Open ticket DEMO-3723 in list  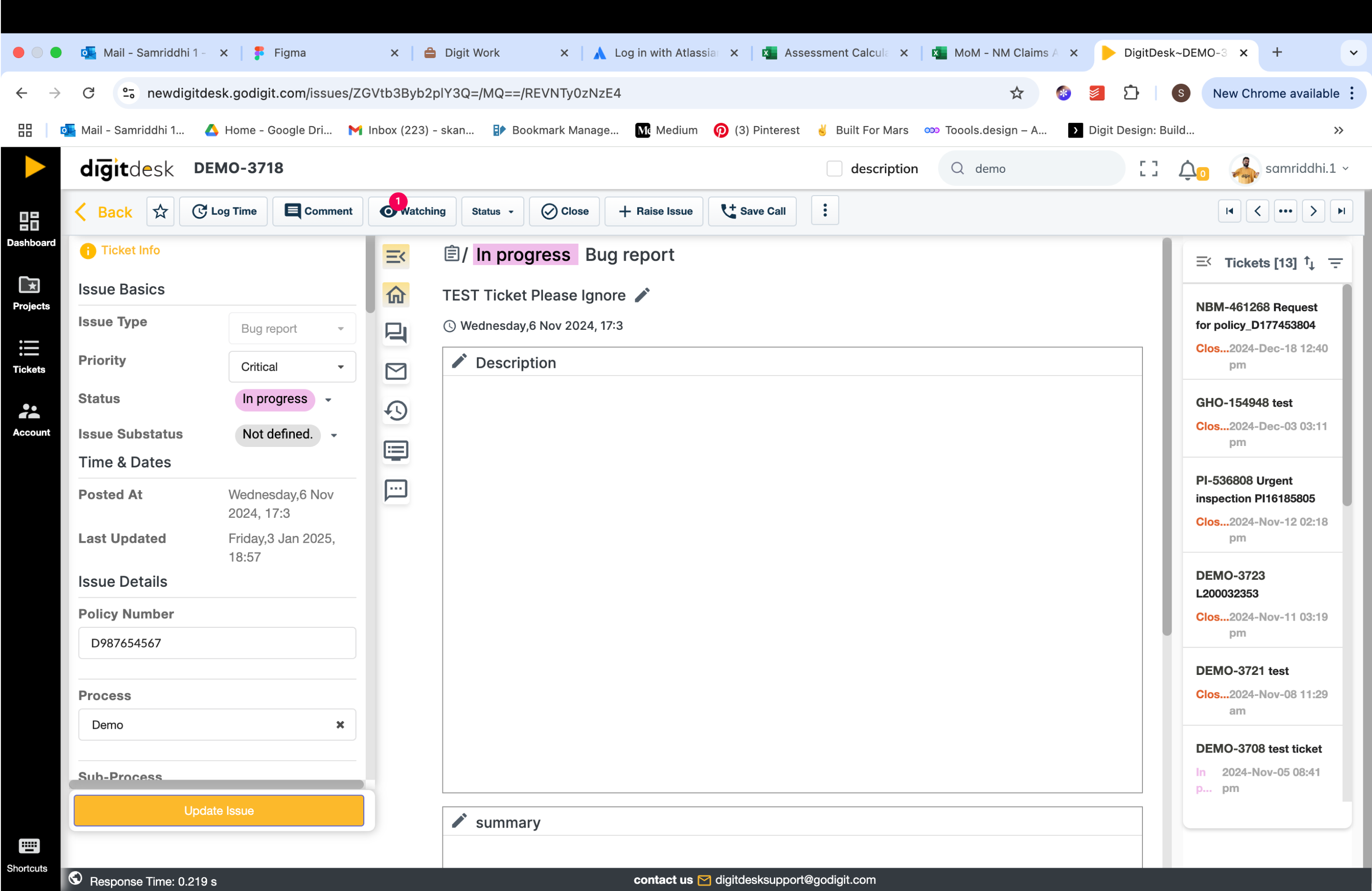(x=1262, y=601)
